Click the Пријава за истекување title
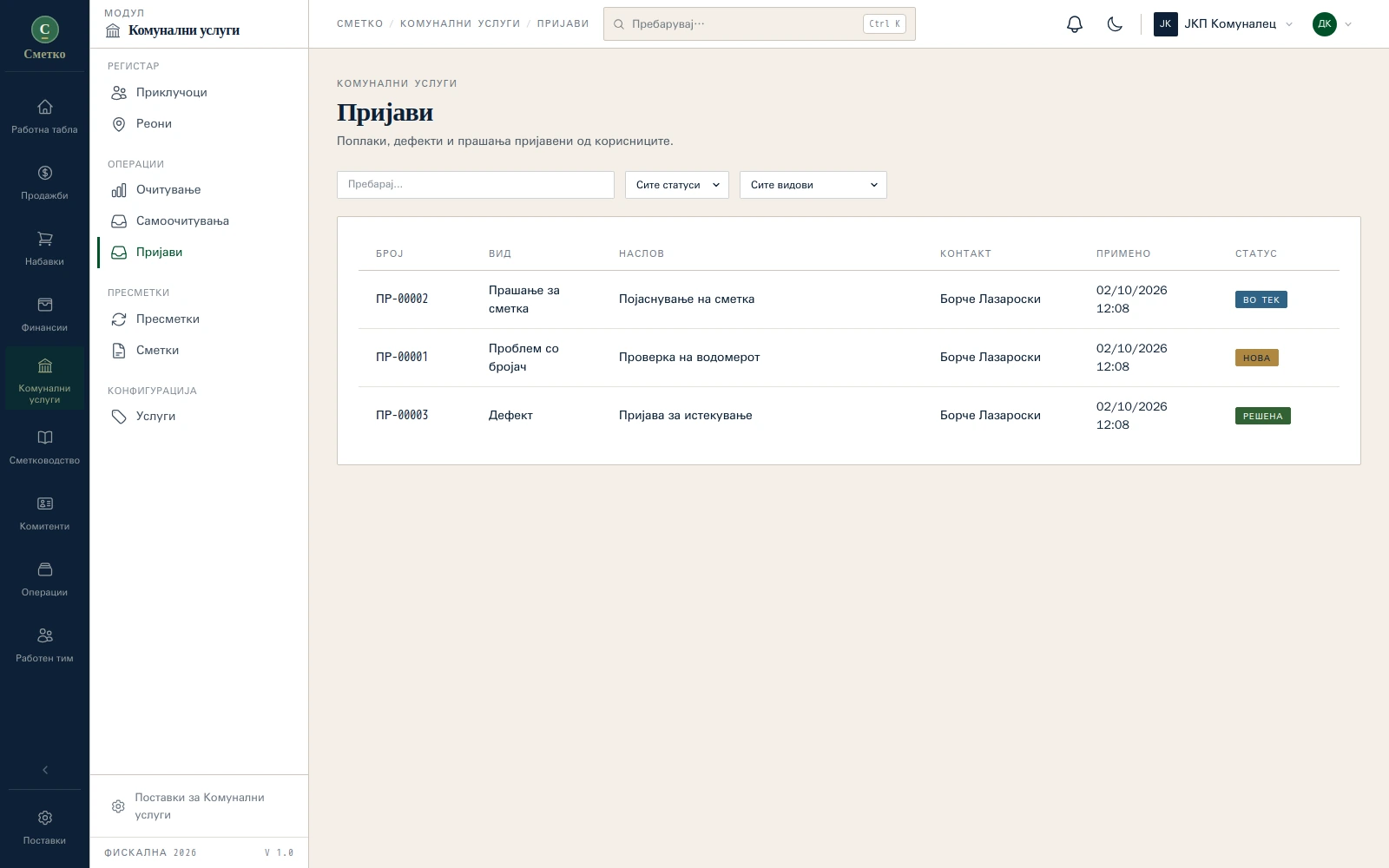Image resolution: width=1389 pixels, height=868 pixels. point(686,416)
